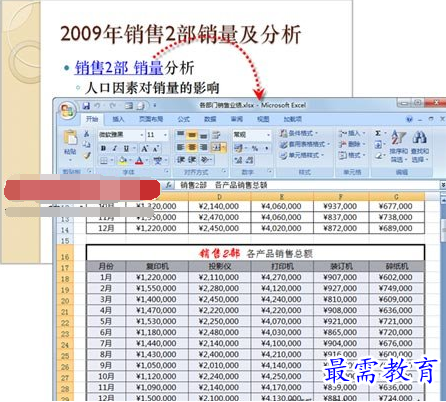Click the AutoSum sigma icon

click(x=378, y=133)
